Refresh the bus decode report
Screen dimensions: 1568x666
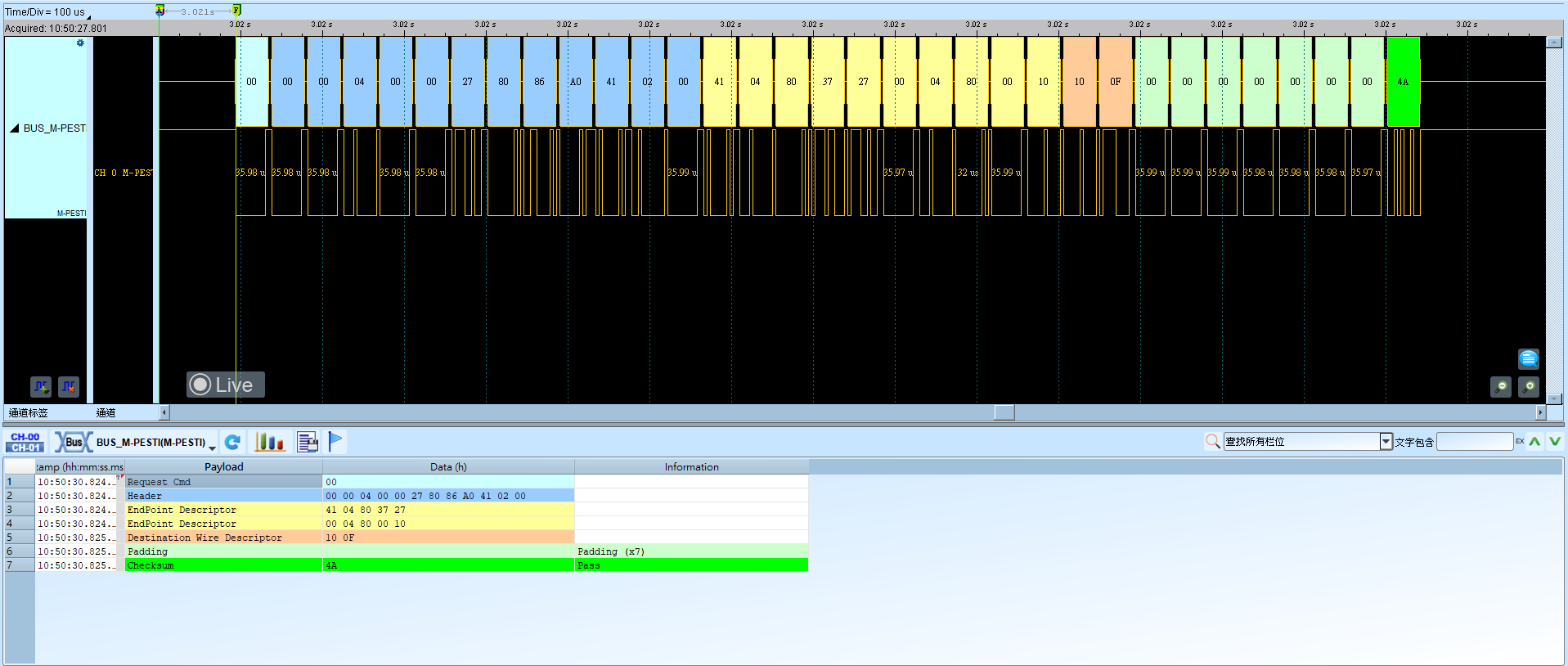tap(232, 442)
